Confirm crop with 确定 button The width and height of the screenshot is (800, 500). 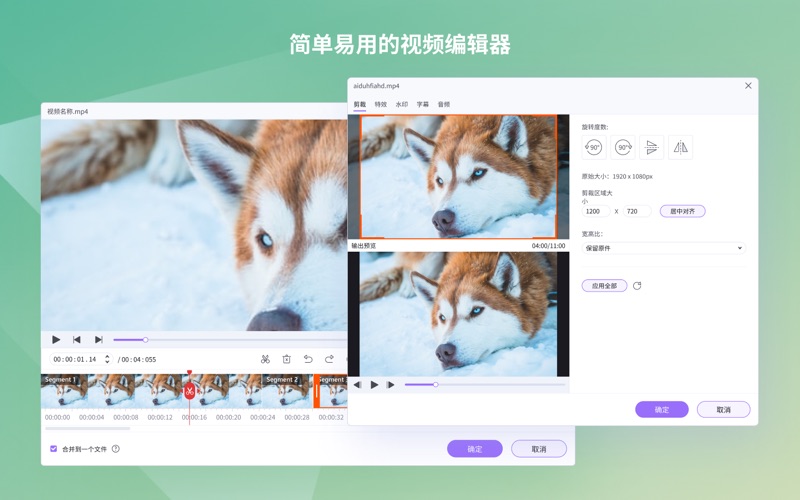662,410
